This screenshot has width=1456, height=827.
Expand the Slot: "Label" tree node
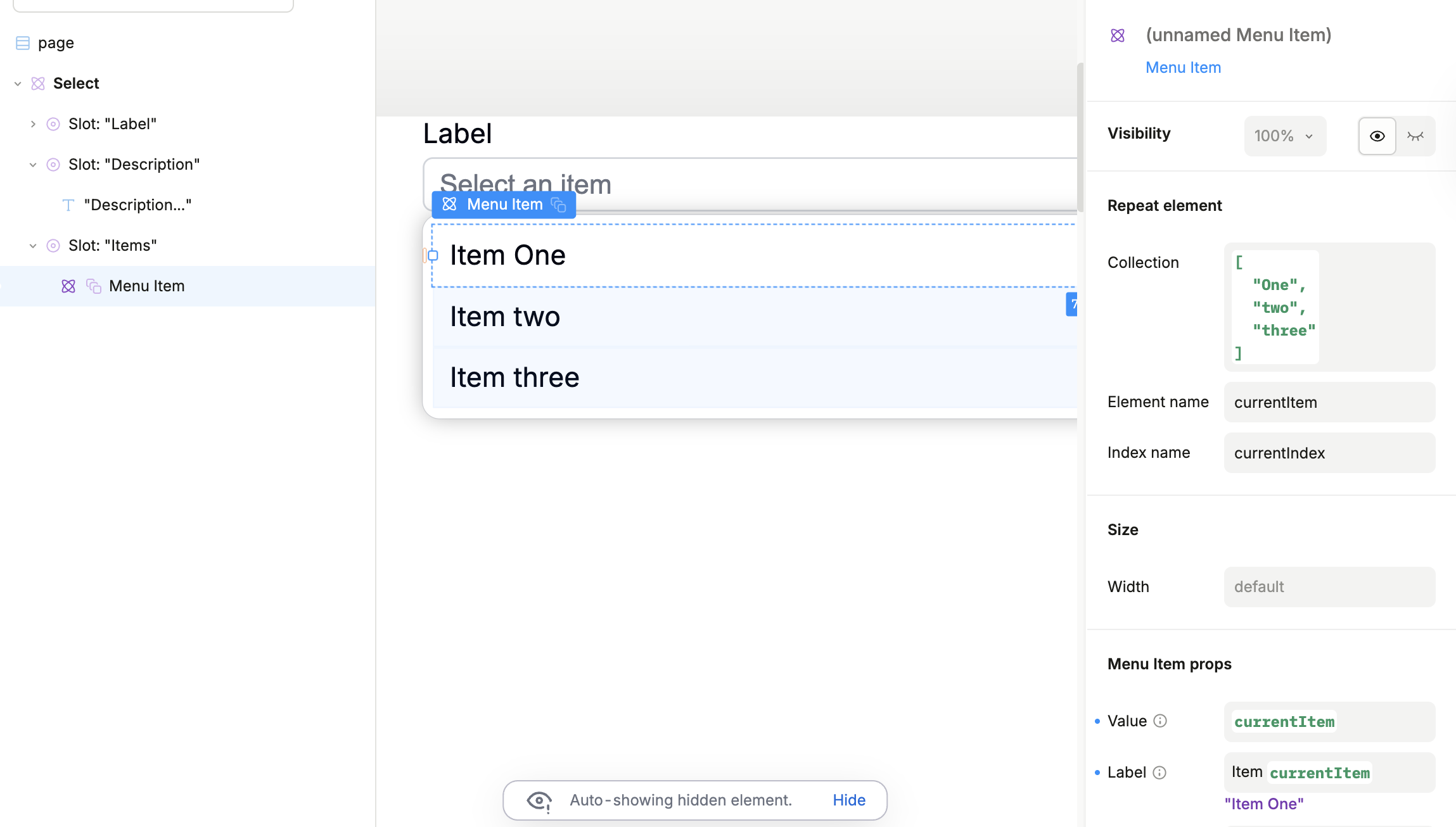pyautogui.click(x=33, y=124)
